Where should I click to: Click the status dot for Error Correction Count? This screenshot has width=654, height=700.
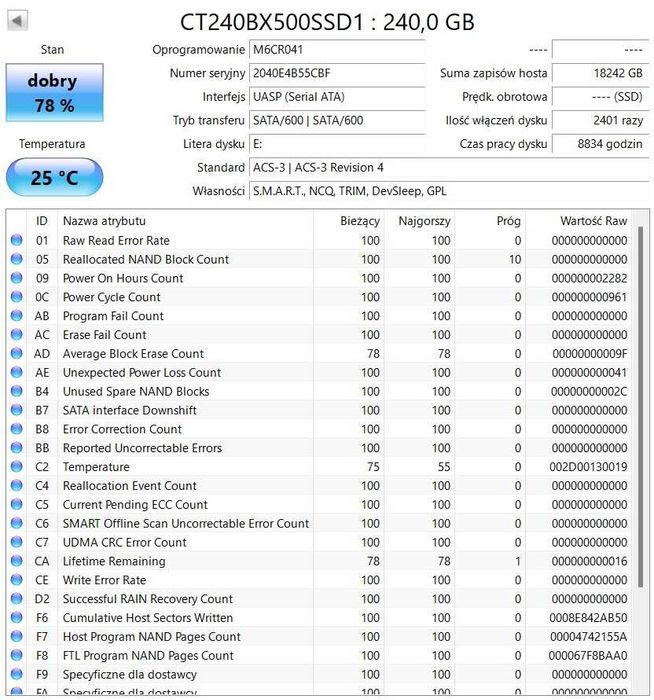(17, 429)
